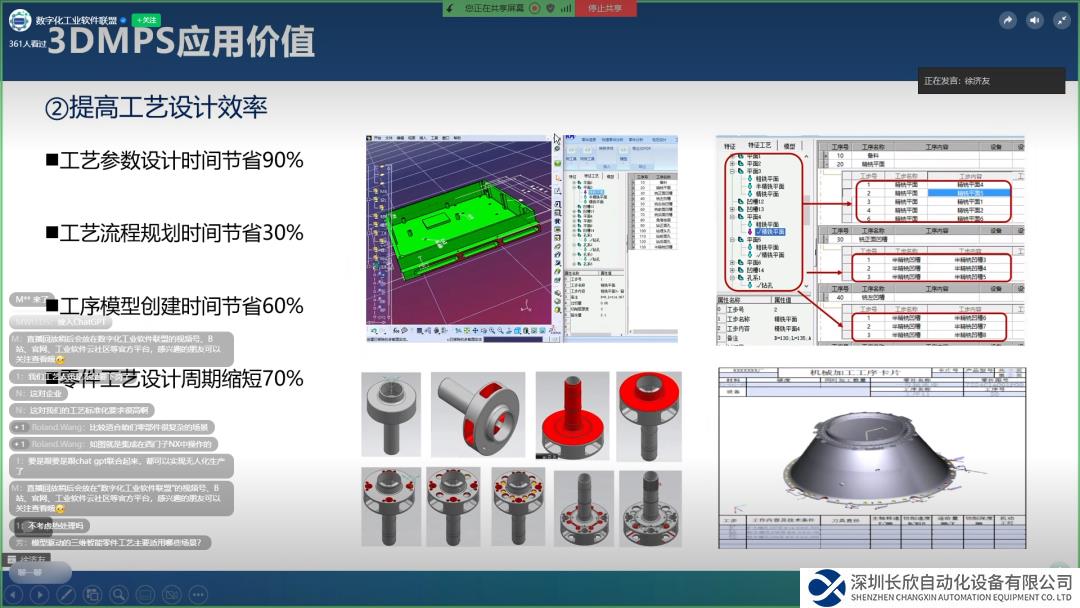Click the share arrow icon
Image resolution: width=1080 pixels, height=608 pixels.
coord(1007,20)
